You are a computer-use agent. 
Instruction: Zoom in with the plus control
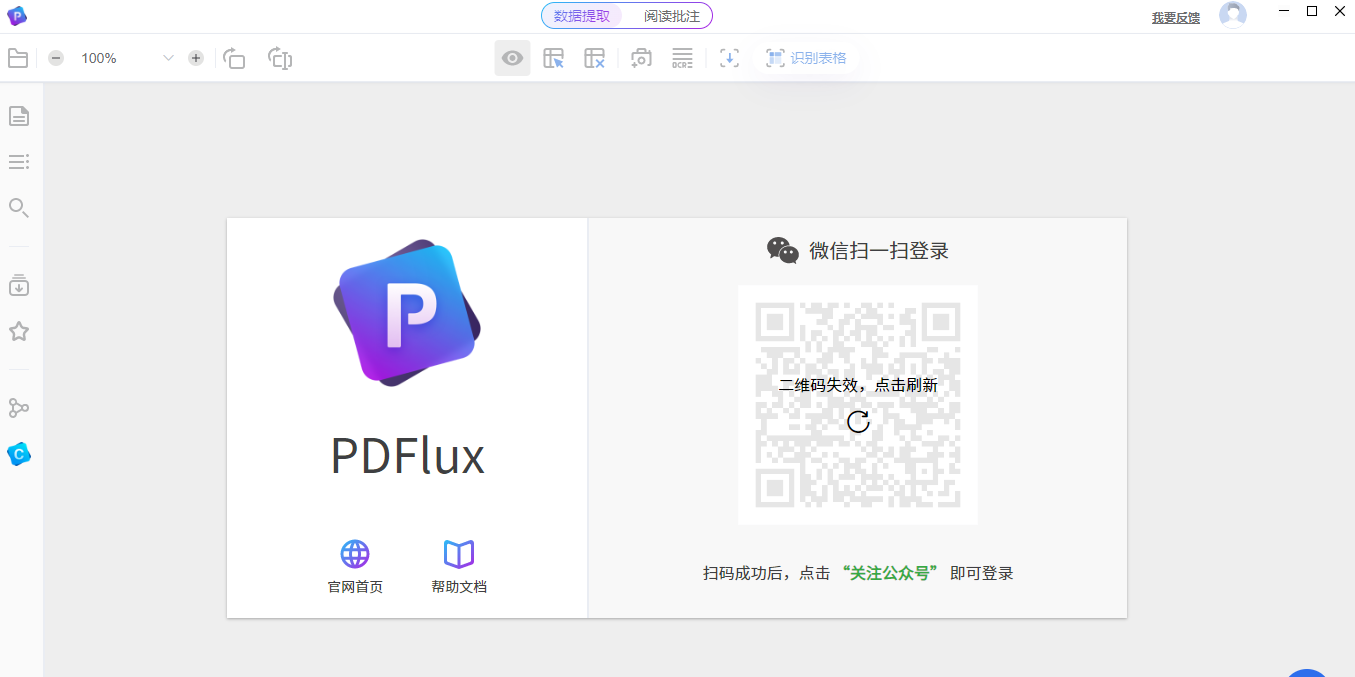195,58
